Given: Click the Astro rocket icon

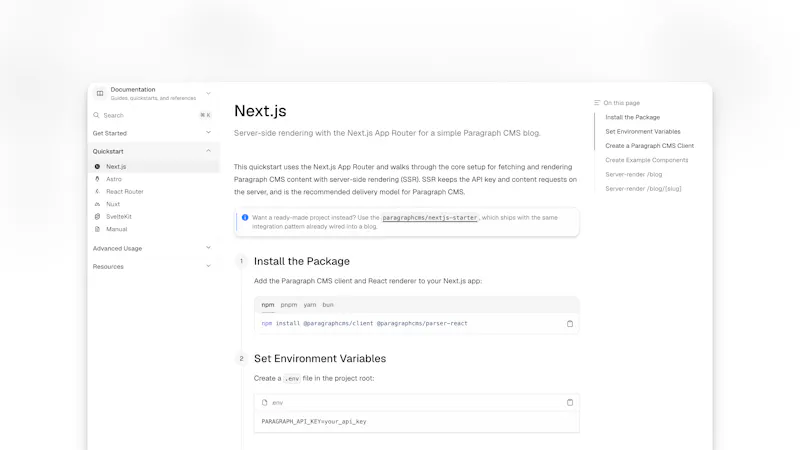Looking at the screenshot, I should tap(97, 179).
